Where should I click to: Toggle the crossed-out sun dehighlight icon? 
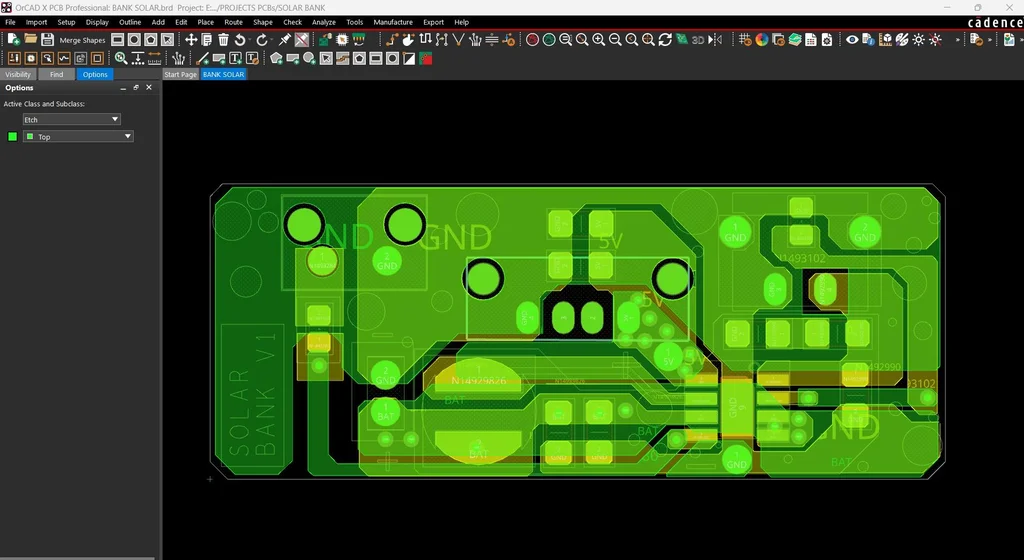[x=935, y=40]
